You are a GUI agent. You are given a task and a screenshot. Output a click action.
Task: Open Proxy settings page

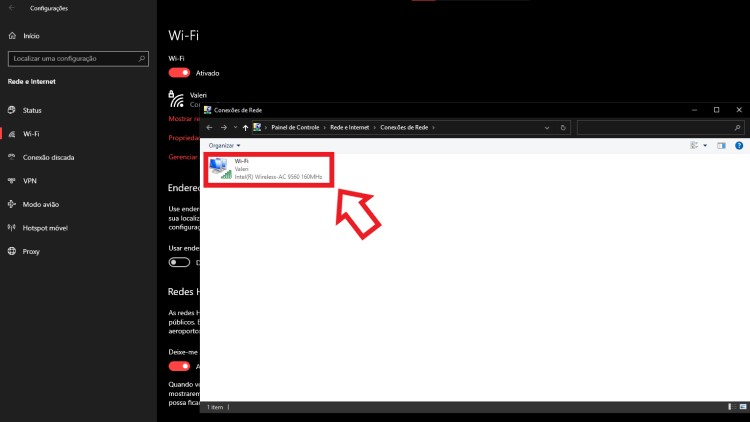pyautogui.click(x=31, y=252)
